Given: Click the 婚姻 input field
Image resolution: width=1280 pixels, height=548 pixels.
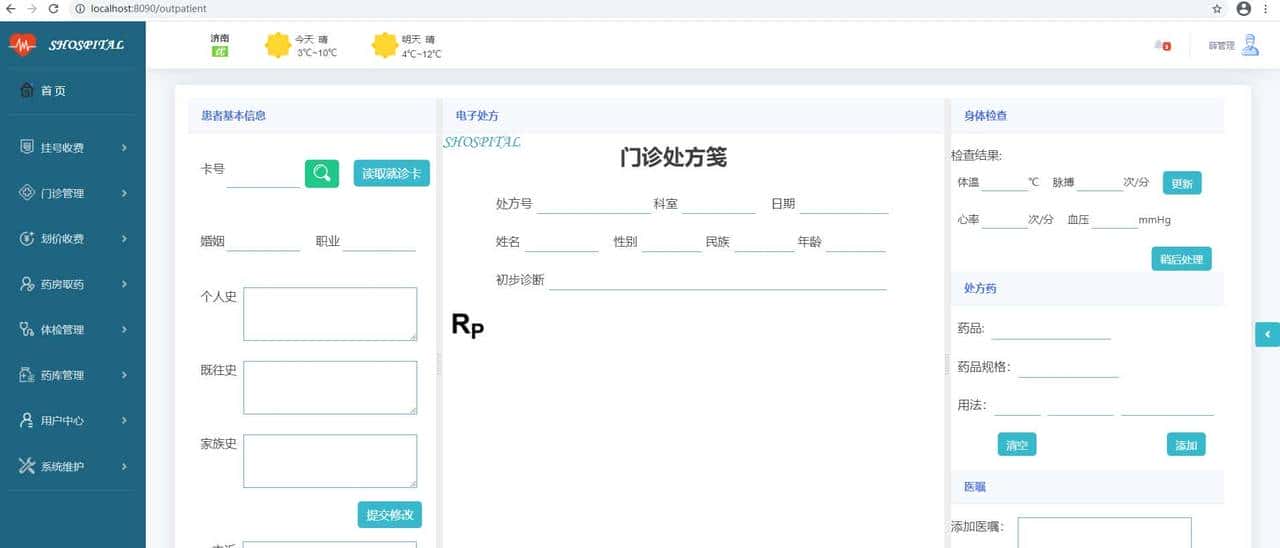Looking at the screenshot, I should point(264,241).
